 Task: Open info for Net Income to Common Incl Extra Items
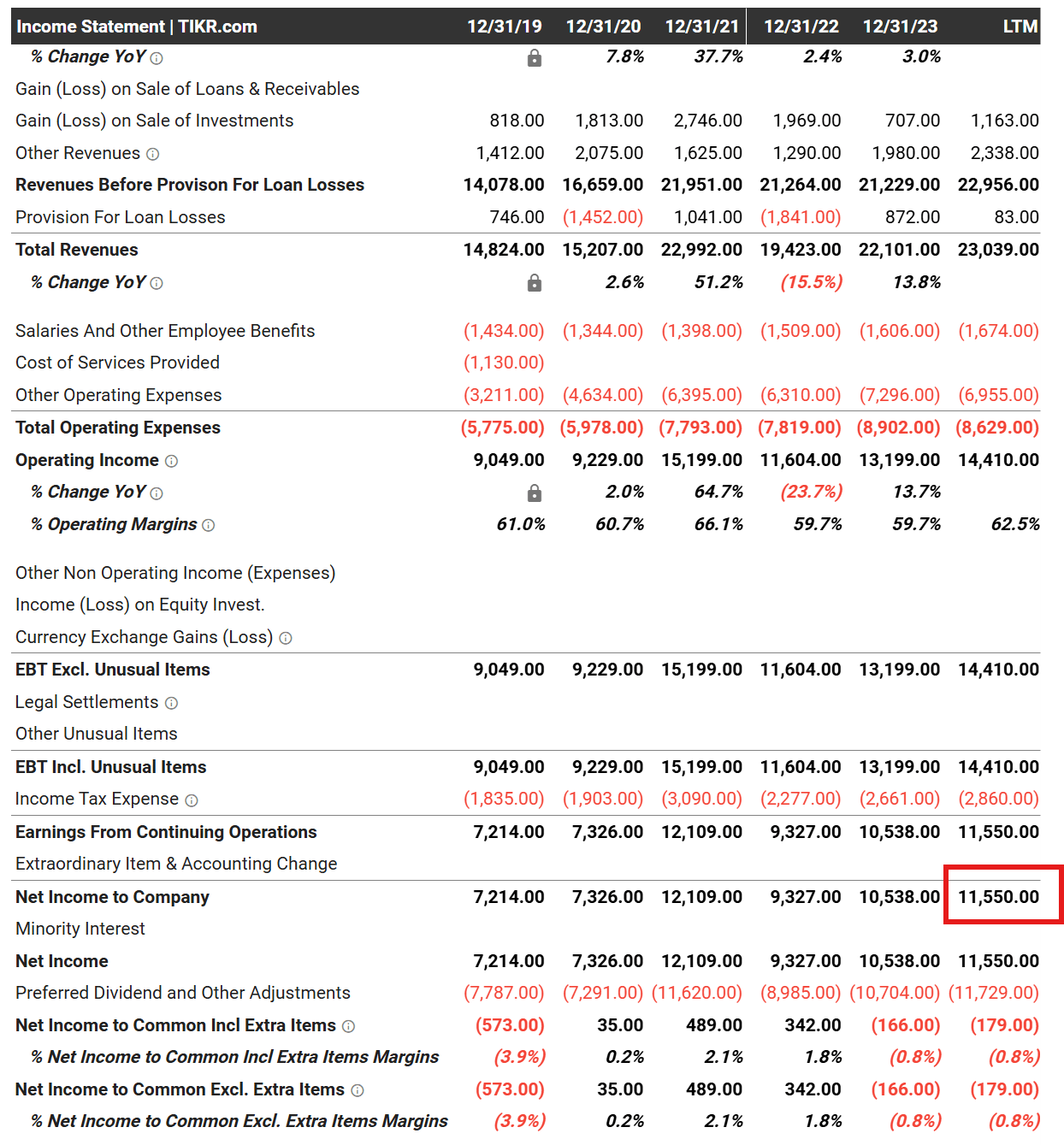[x=348, y=1025]
